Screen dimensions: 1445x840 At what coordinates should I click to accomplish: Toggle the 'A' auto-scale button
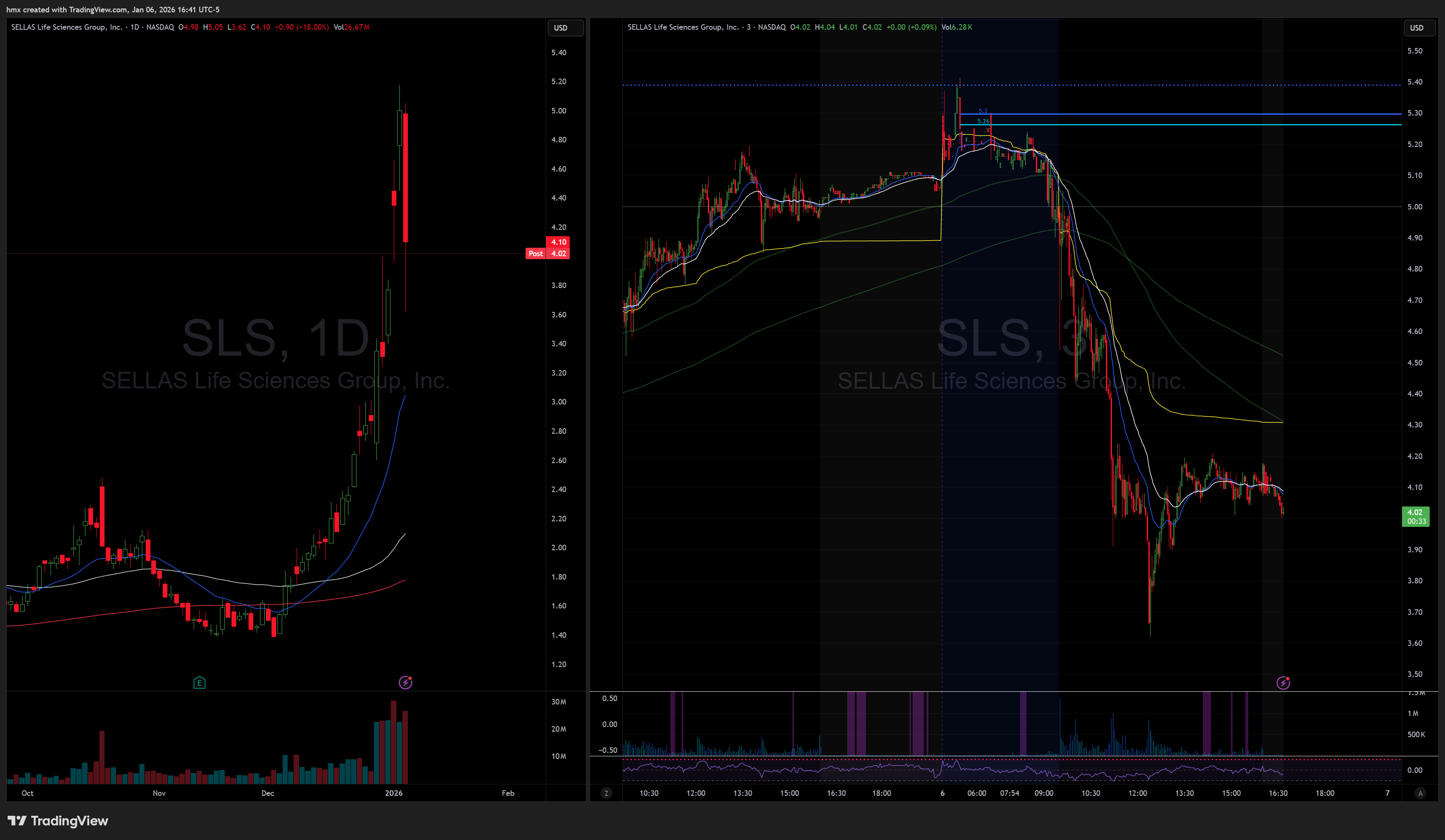(x=1420, y=793)
